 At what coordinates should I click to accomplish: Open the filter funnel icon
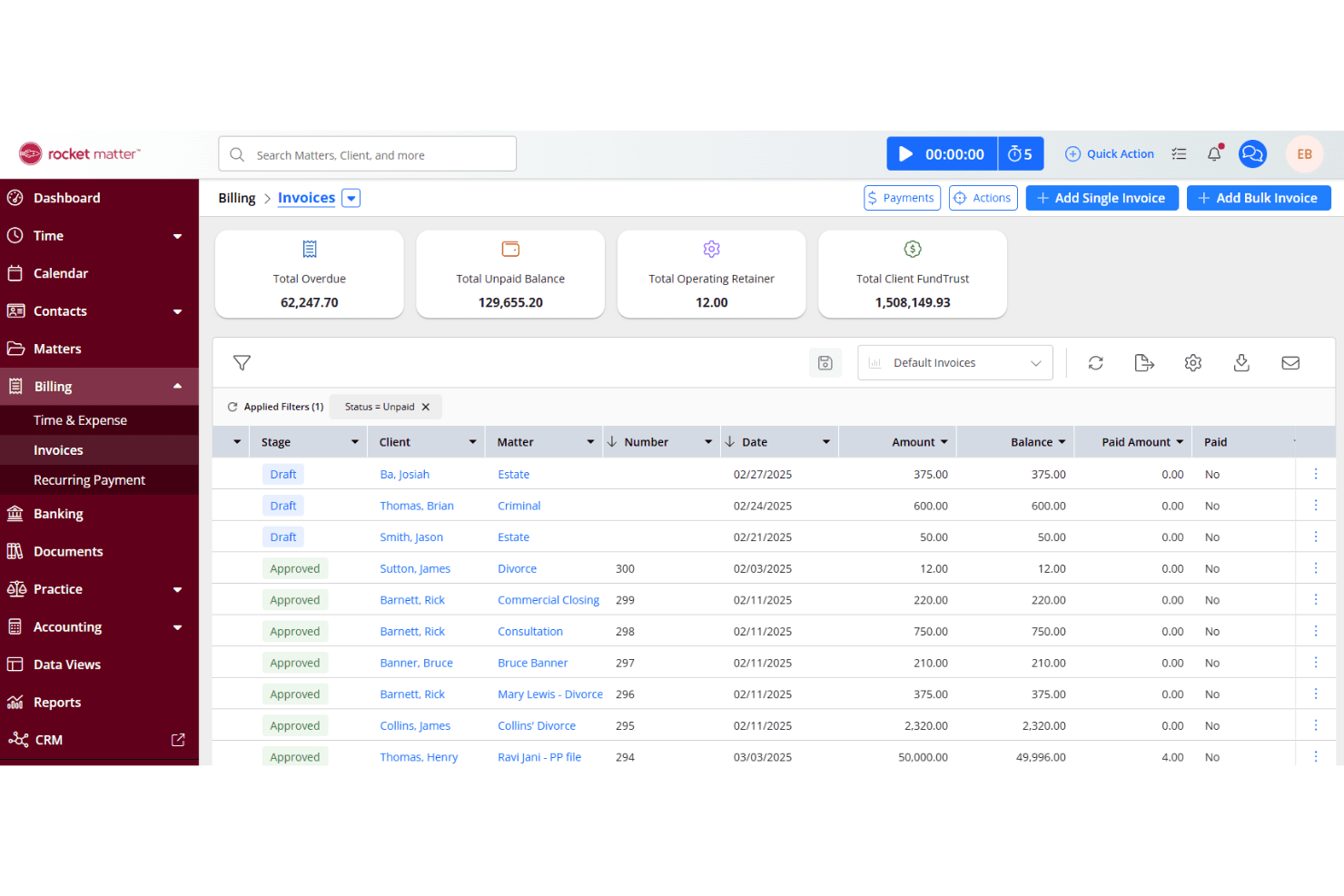pyautogui.click(x=242, y=363)
